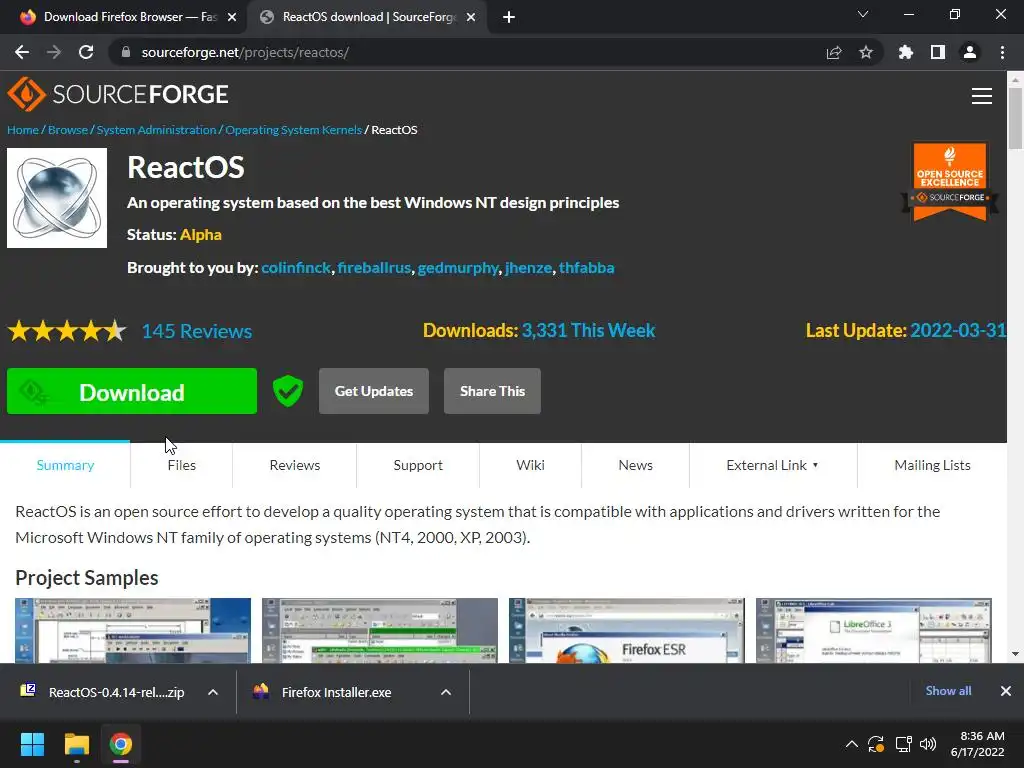Click Show all downloads
The width and height of the screenshot is (1024, 768).
click(x=948, y=691)
